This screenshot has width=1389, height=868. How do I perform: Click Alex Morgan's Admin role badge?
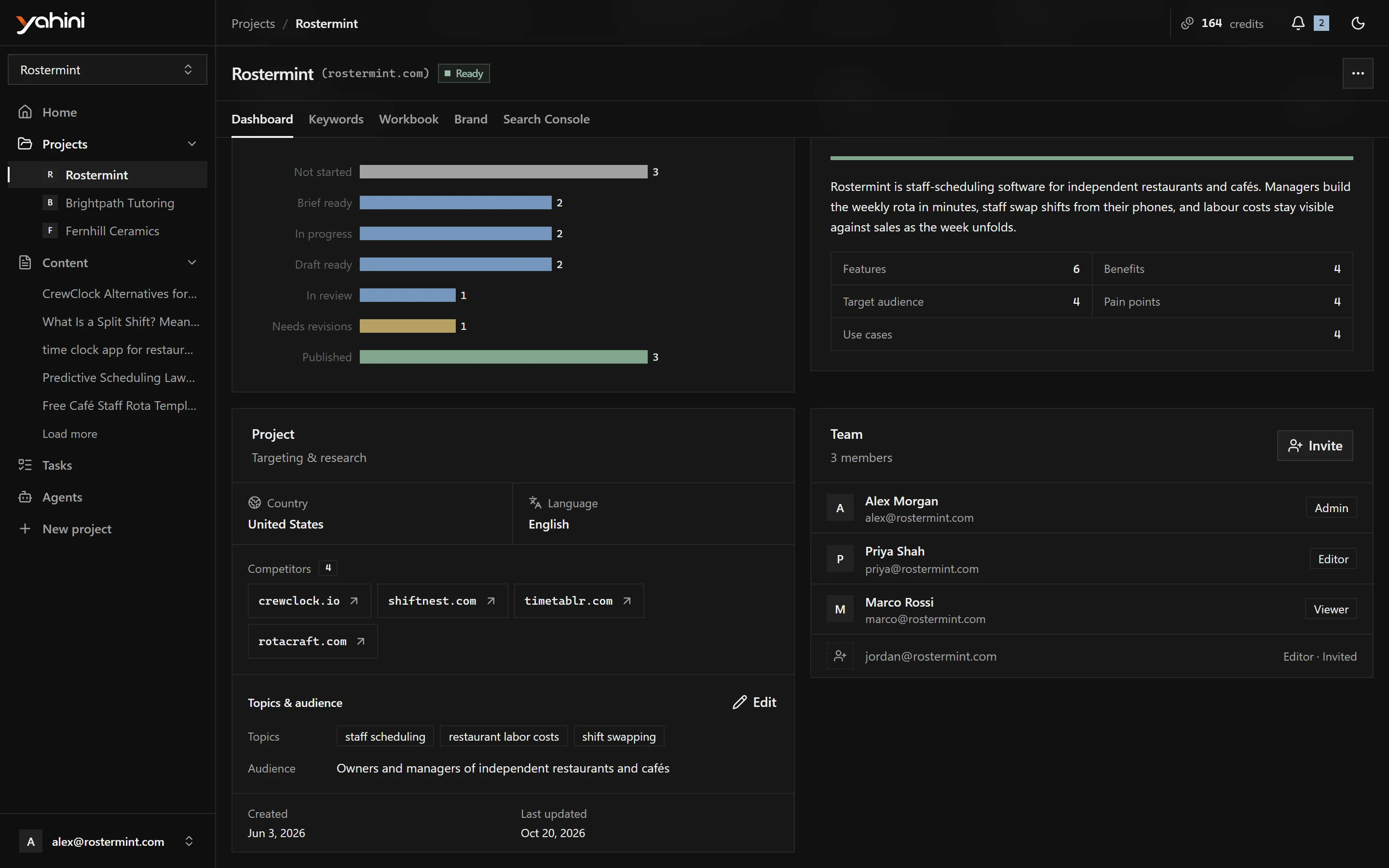point(1331,507)
